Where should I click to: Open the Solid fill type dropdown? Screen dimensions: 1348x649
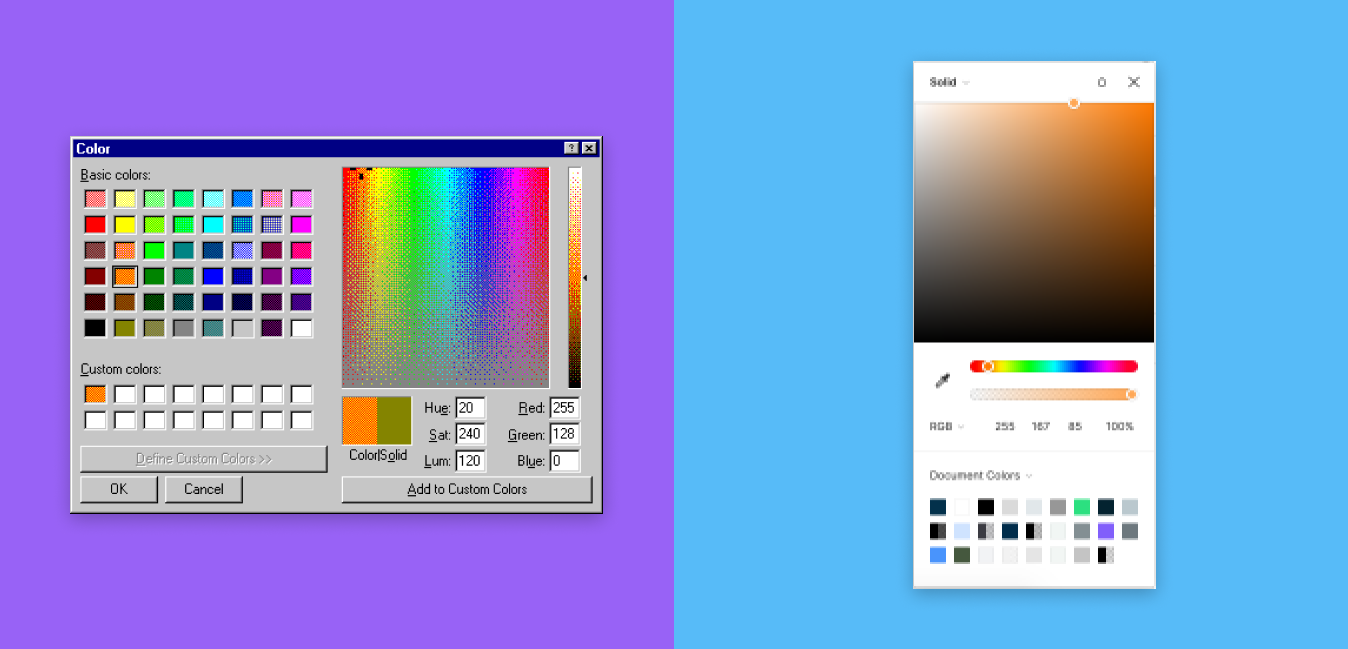click(x=947, y=82)
